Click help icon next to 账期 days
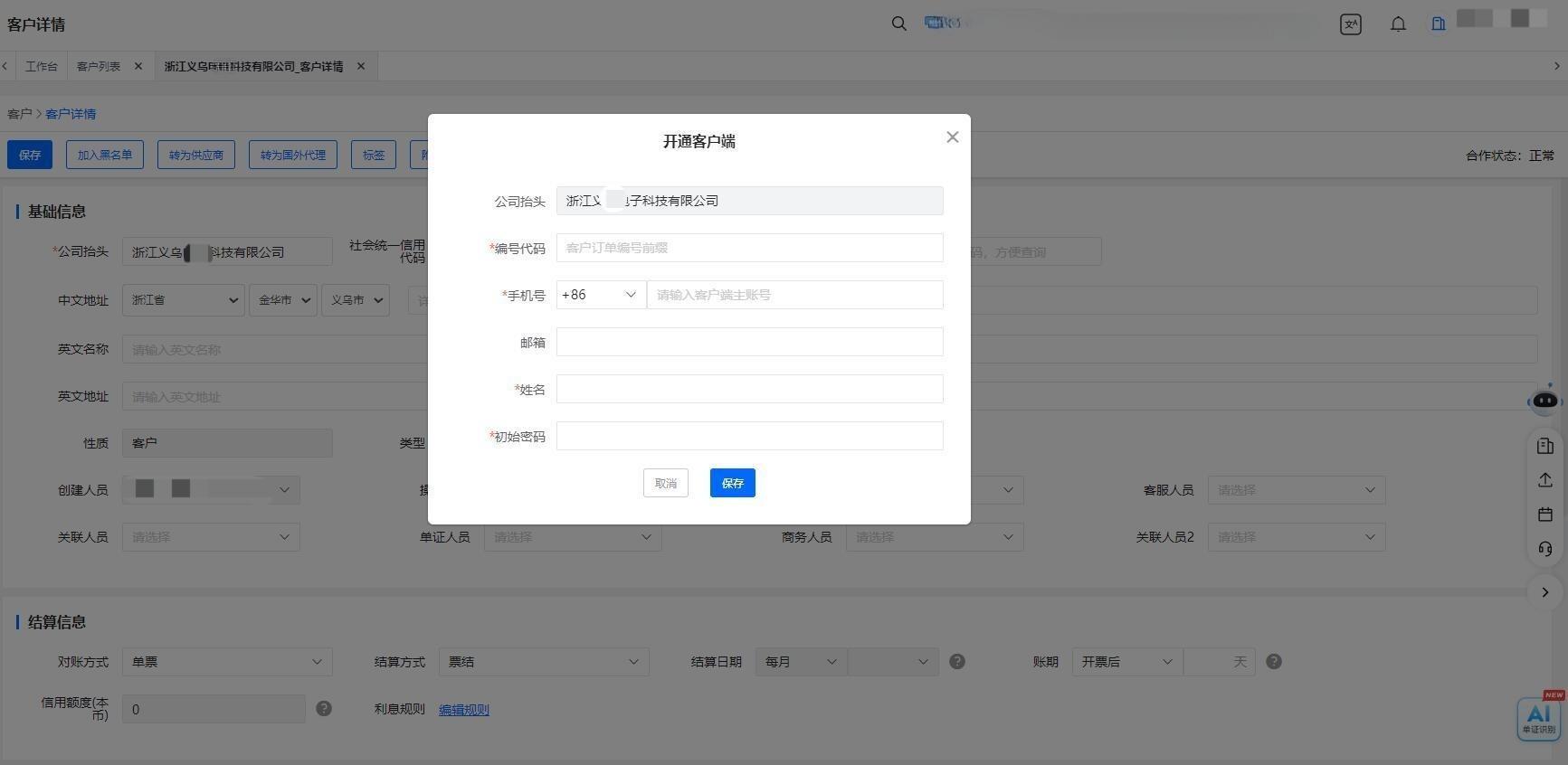The width and height of the screenshot is (1568, 765). (x=1273, y=662)
